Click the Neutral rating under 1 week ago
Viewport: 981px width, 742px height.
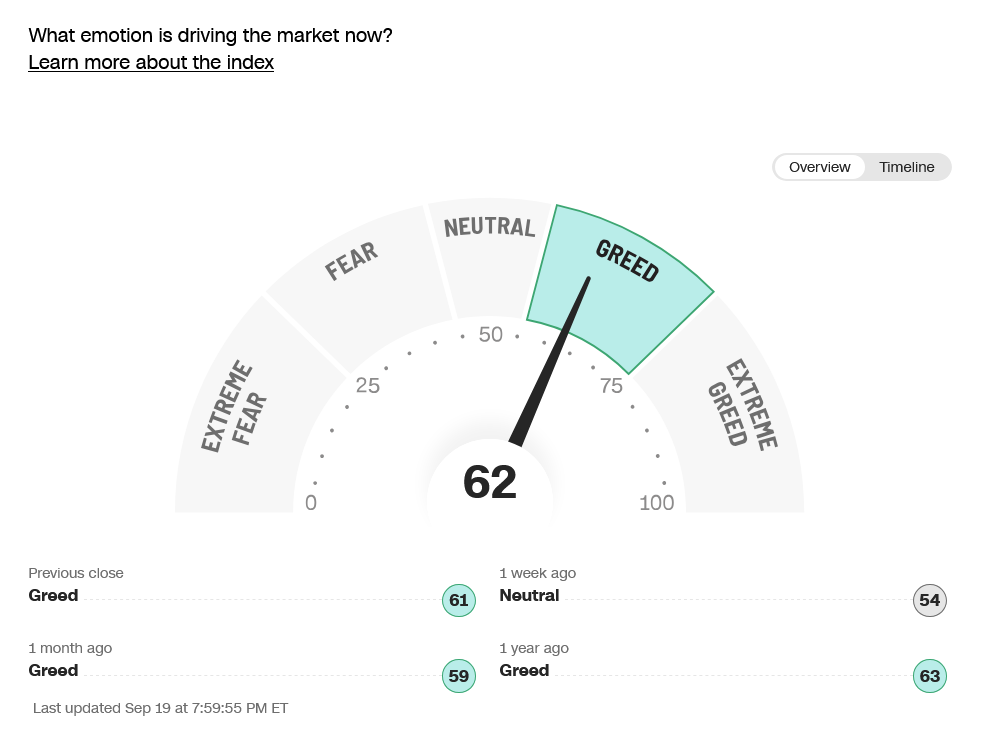pos(529,596)
